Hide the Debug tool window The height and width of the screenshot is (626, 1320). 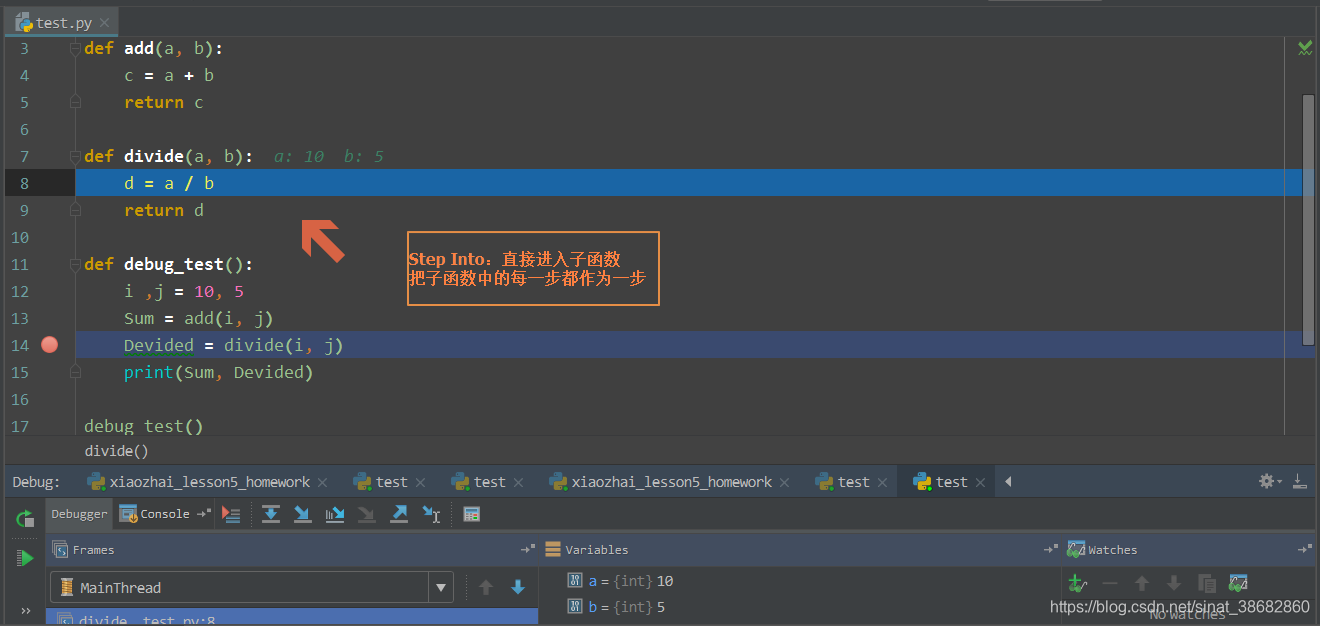click(1300, 481)
